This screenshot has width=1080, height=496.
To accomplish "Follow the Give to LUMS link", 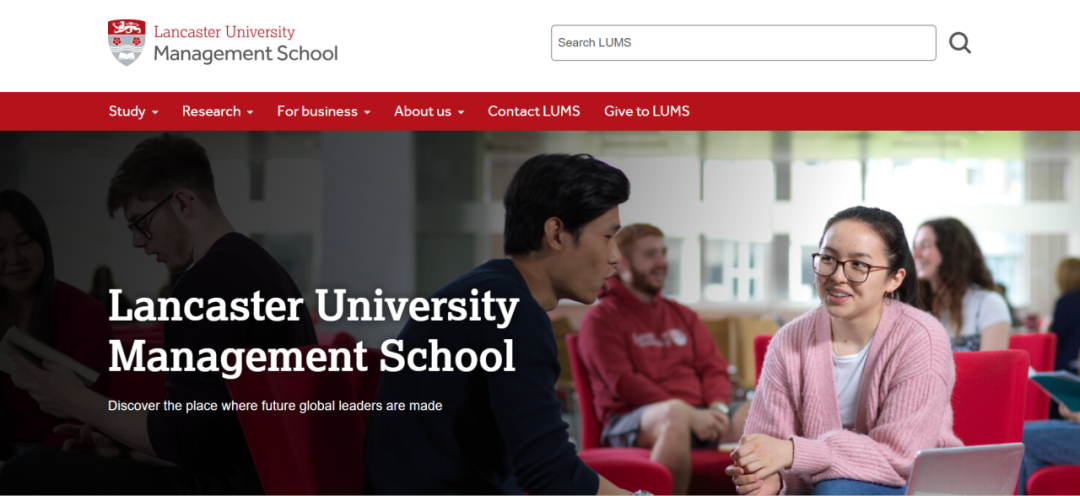I will pos(647,111).
